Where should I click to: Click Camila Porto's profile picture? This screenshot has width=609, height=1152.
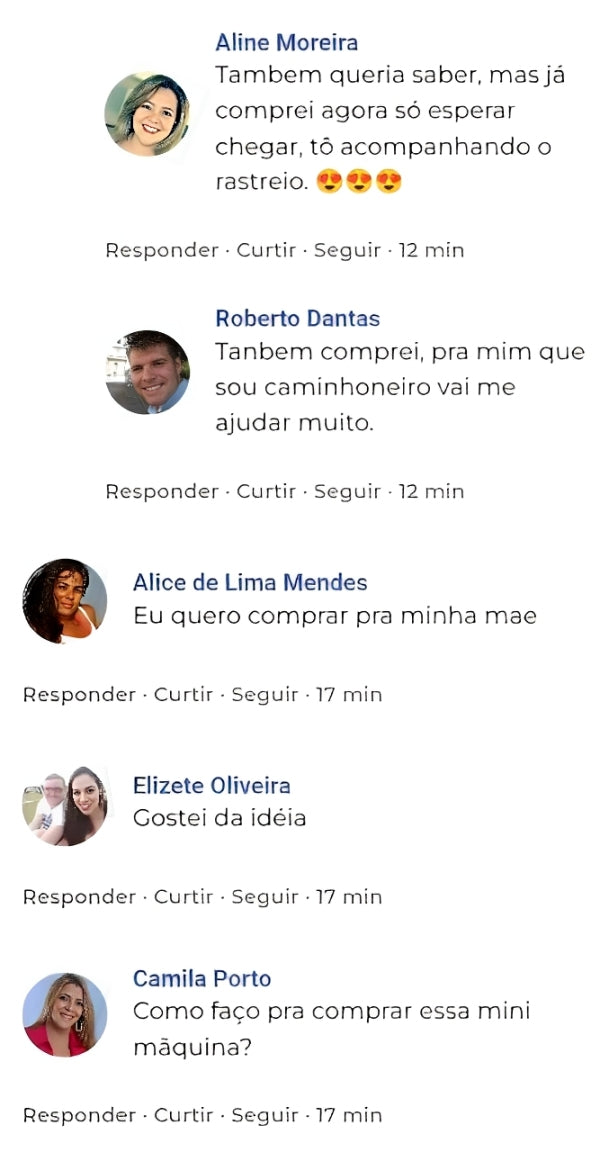[65, 1014]
